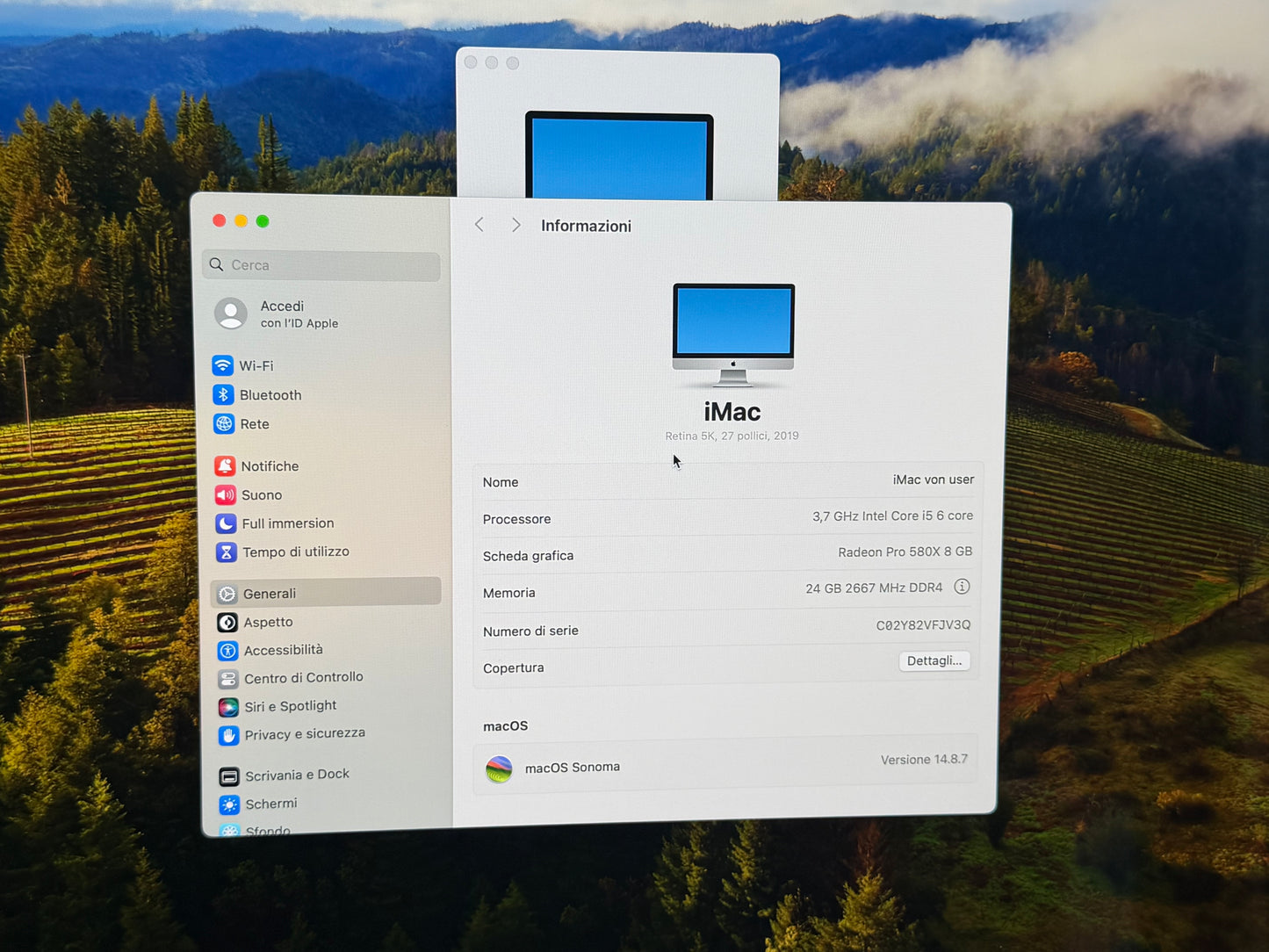Go forward with the right chevron

[516, 226]
